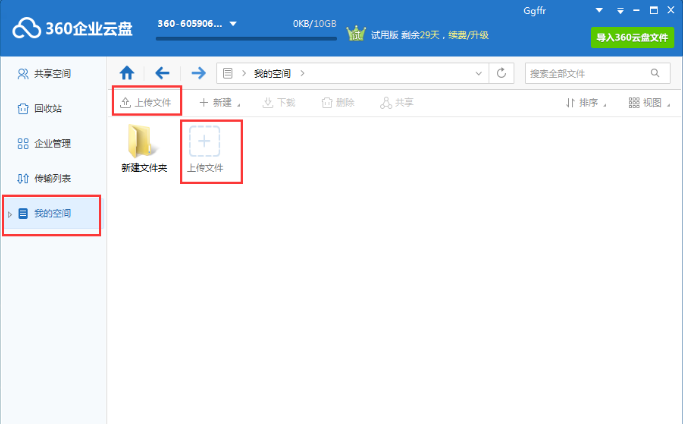683x424 pixels.
Task: Click the storage usage progress bar
Action: (246, 39)
